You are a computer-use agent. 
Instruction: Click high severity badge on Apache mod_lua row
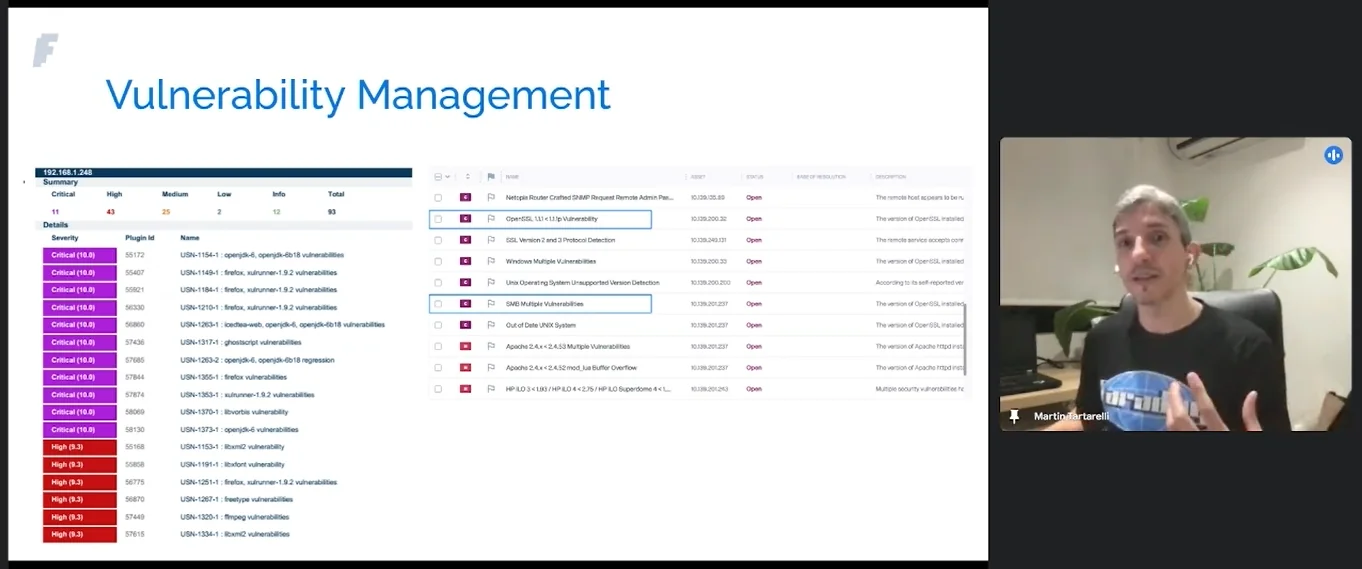465,368
